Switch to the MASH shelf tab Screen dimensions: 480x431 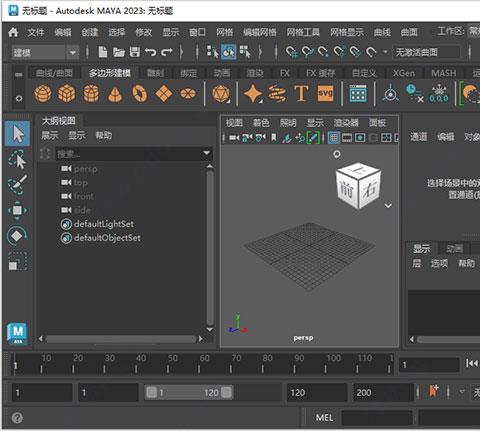(444, 73)
